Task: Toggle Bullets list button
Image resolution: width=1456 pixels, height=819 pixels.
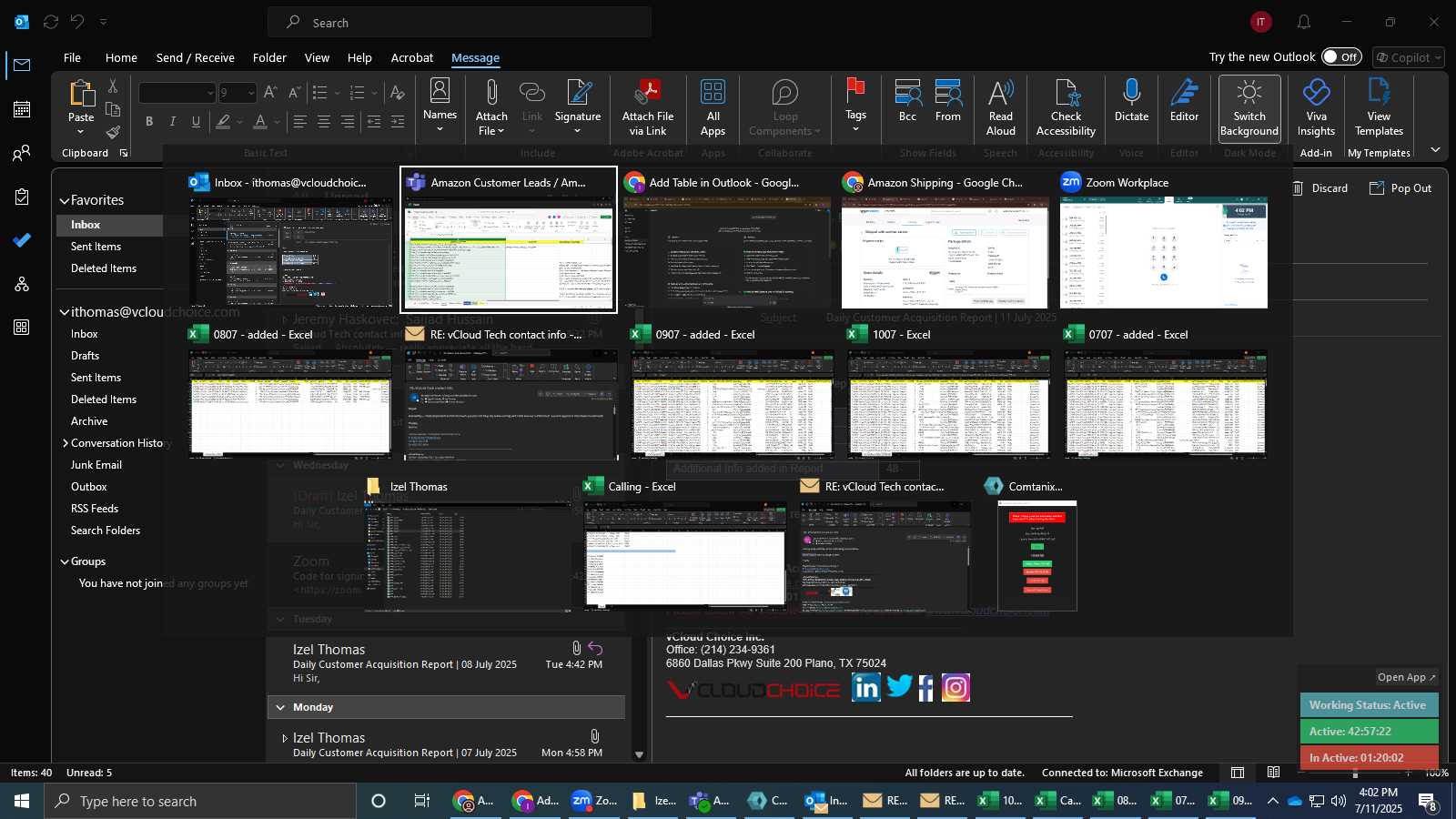Action: tap(319, 93)
